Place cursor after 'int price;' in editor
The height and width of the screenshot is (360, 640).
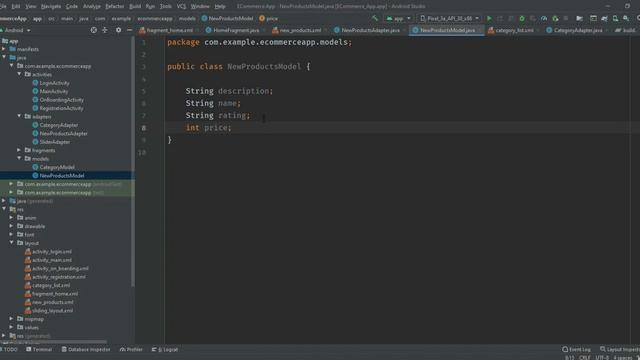click(x=232, y=128)
